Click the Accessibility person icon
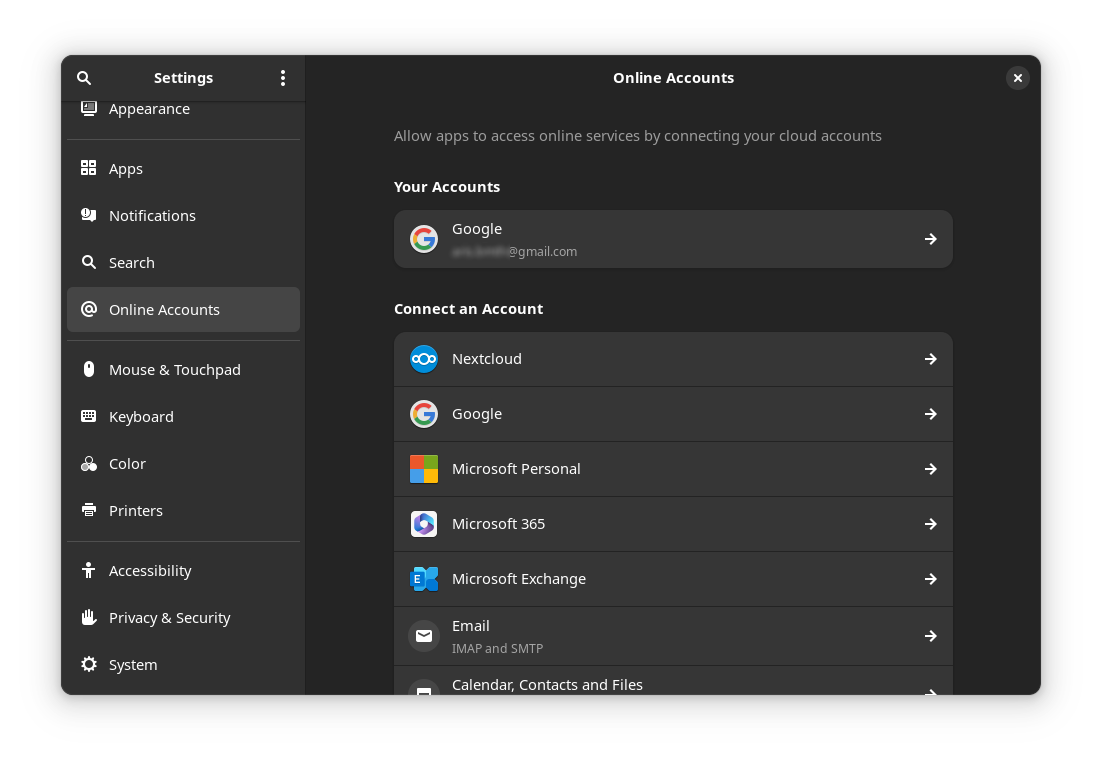The height and width of the screenshot is (762, 1102). pyautogui.click(x=89, y=570)
